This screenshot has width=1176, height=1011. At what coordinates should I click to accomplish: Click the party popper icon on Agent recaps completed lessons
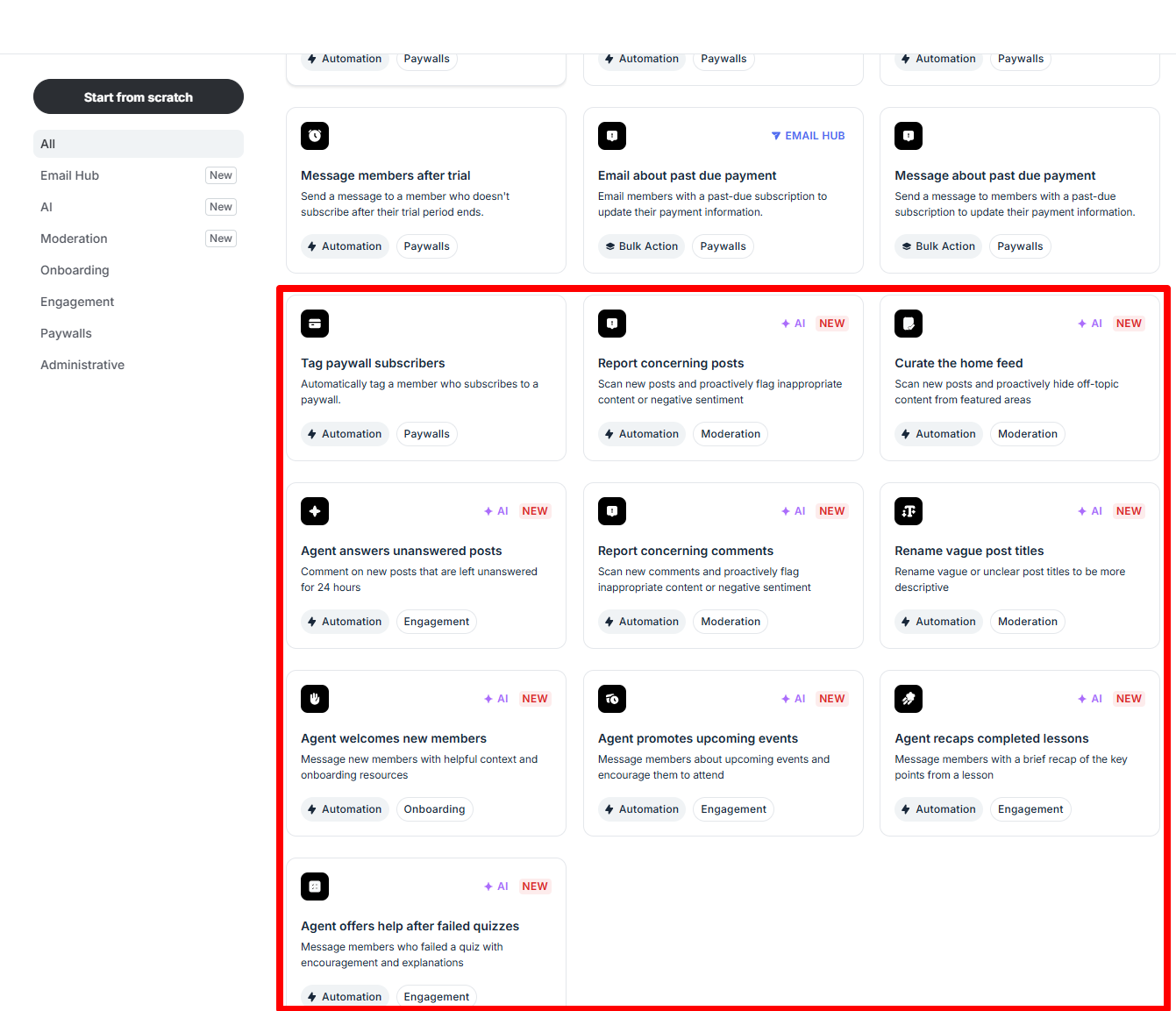click(909, 699)
